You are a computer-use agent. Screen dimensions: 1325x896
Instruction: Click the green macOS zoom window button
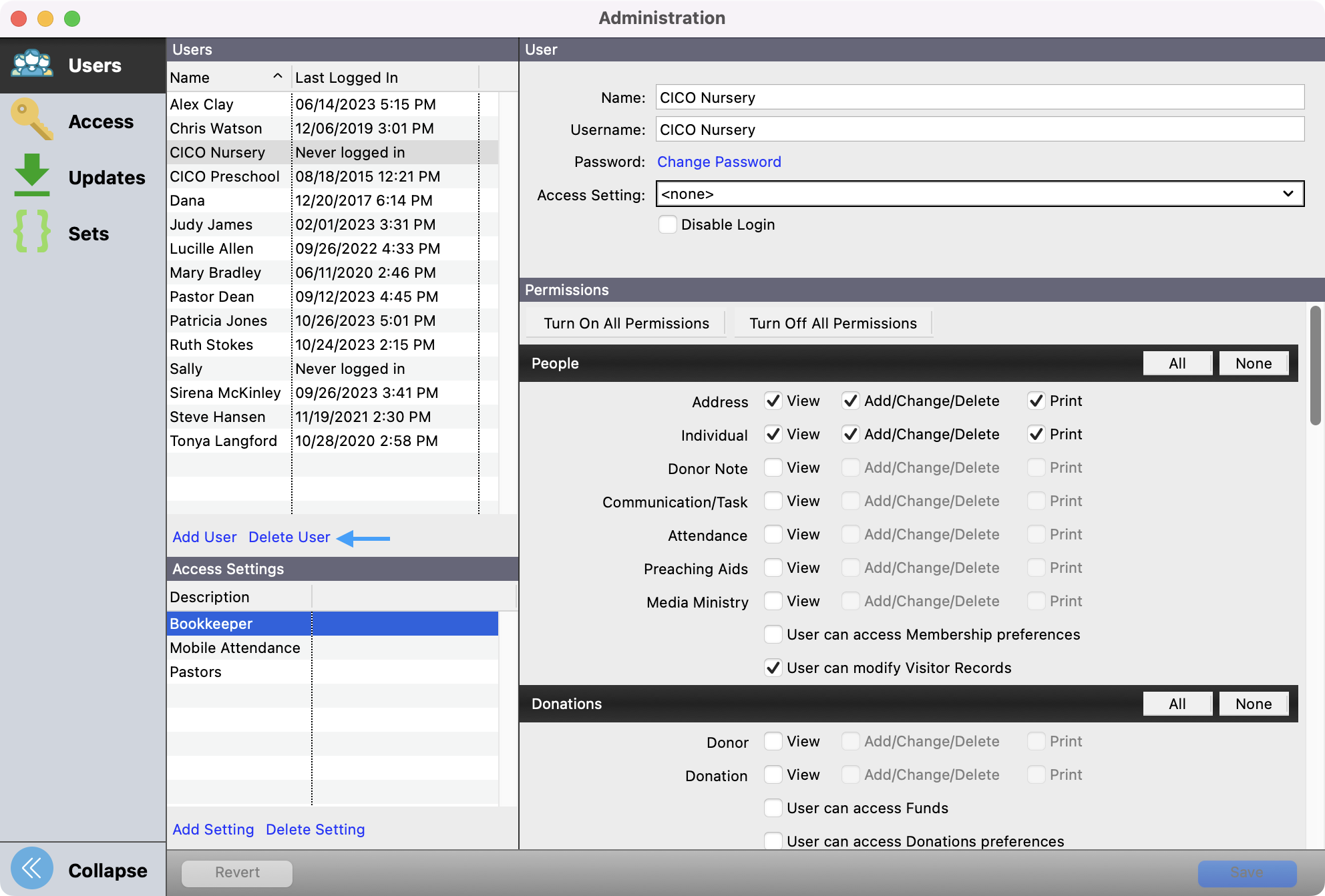click(x=72, y=19)
